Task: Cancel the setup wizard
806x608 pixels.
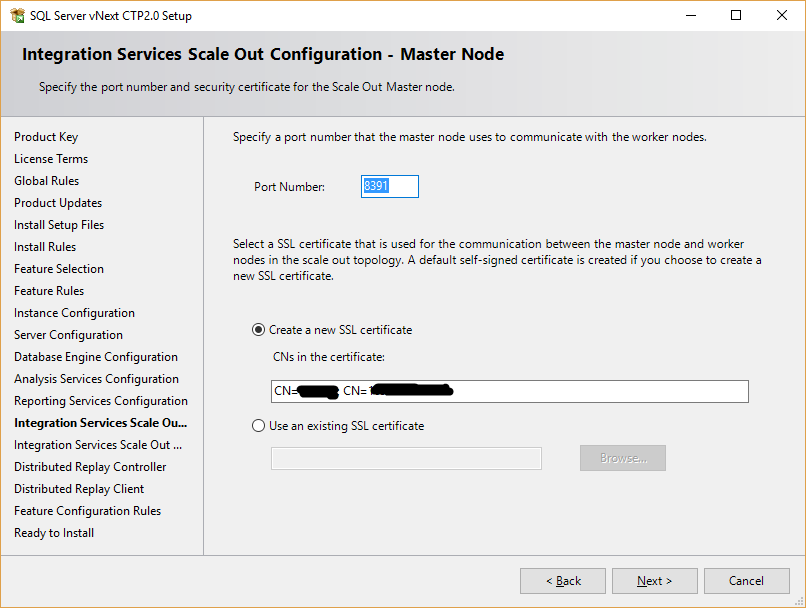Action: pos(746,581)
